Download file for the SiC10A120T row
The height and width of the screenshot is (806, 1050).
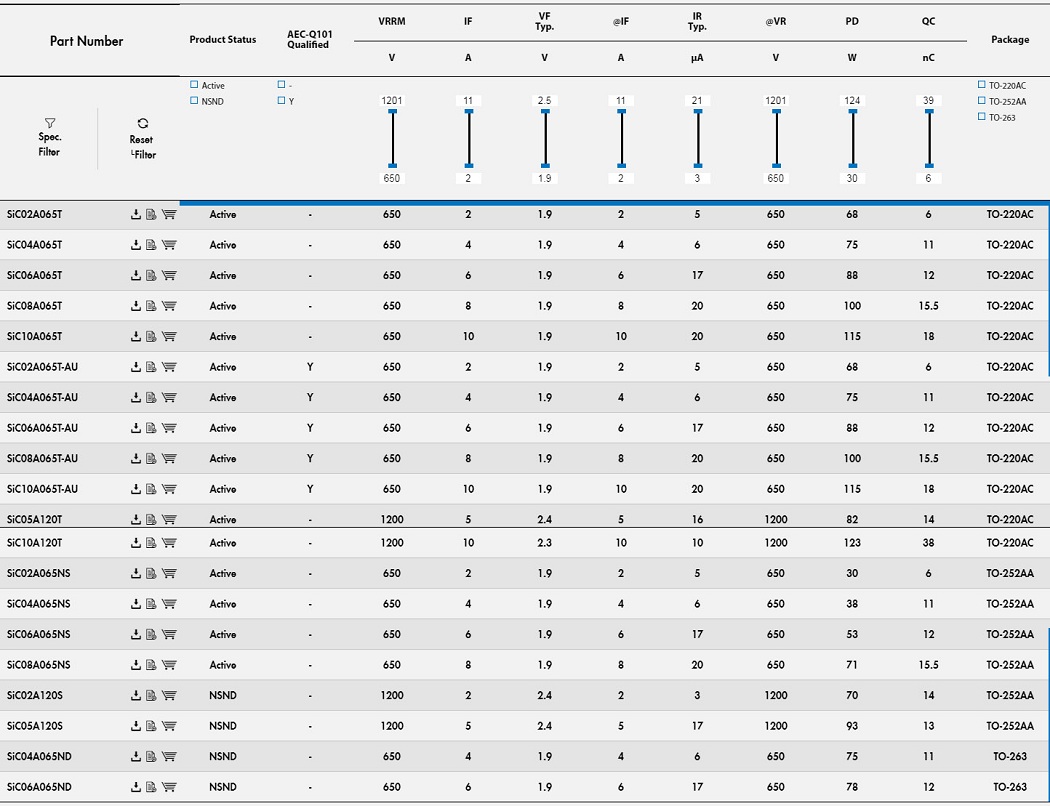(x=135, y=543)
